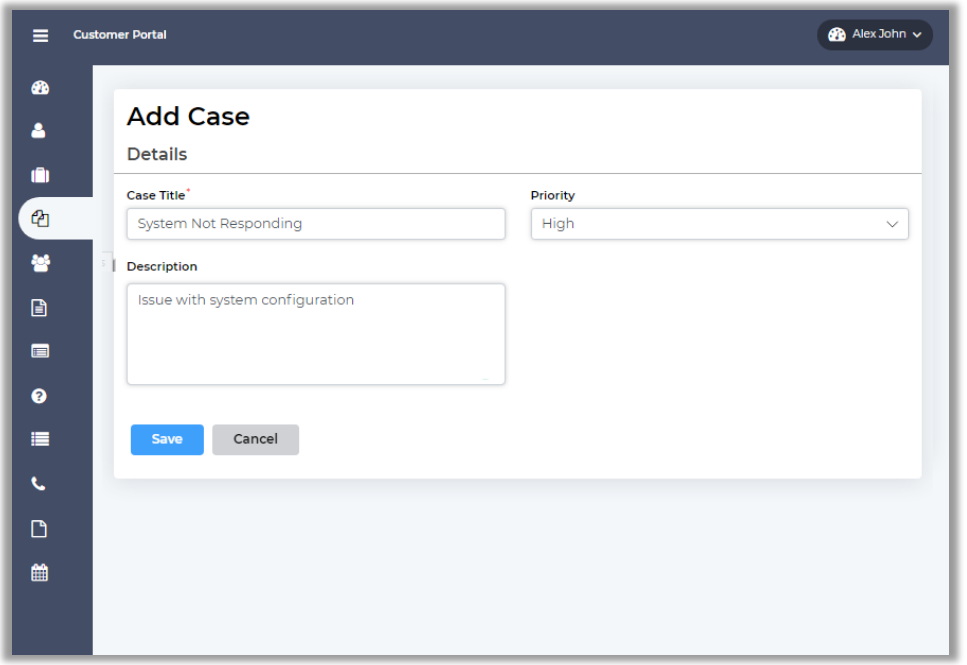Expand the Priority dropdown showing High

[x=719, y=224]
